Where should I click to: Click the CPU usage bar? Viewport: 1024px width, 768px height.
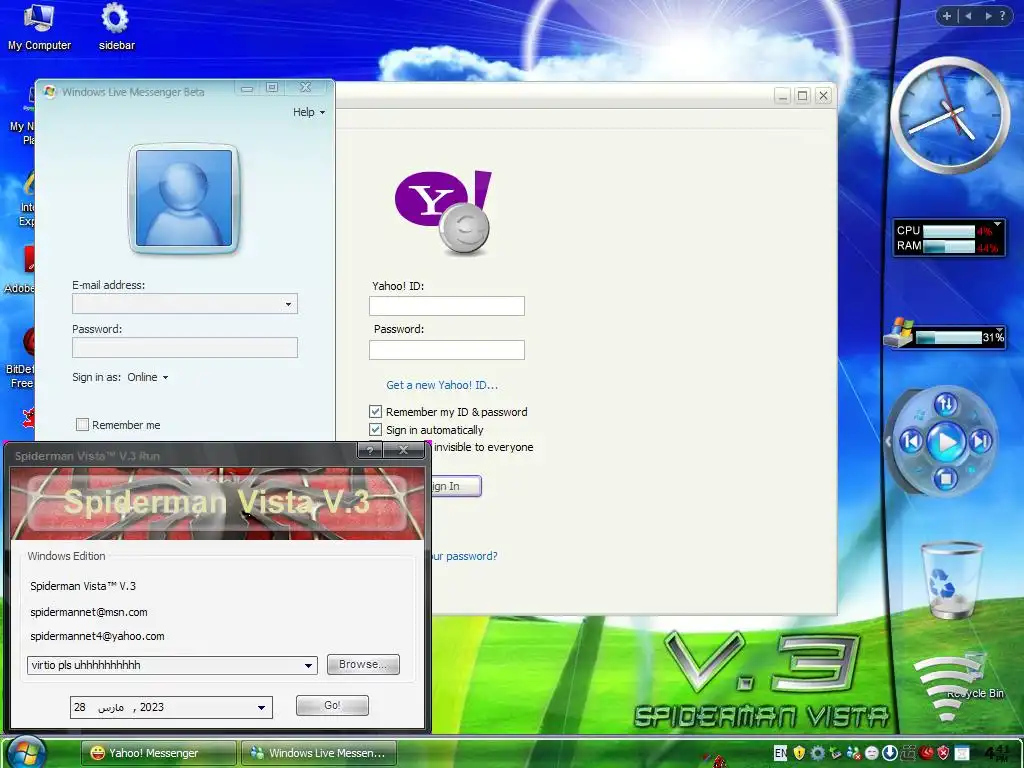(x=949, y=231)
